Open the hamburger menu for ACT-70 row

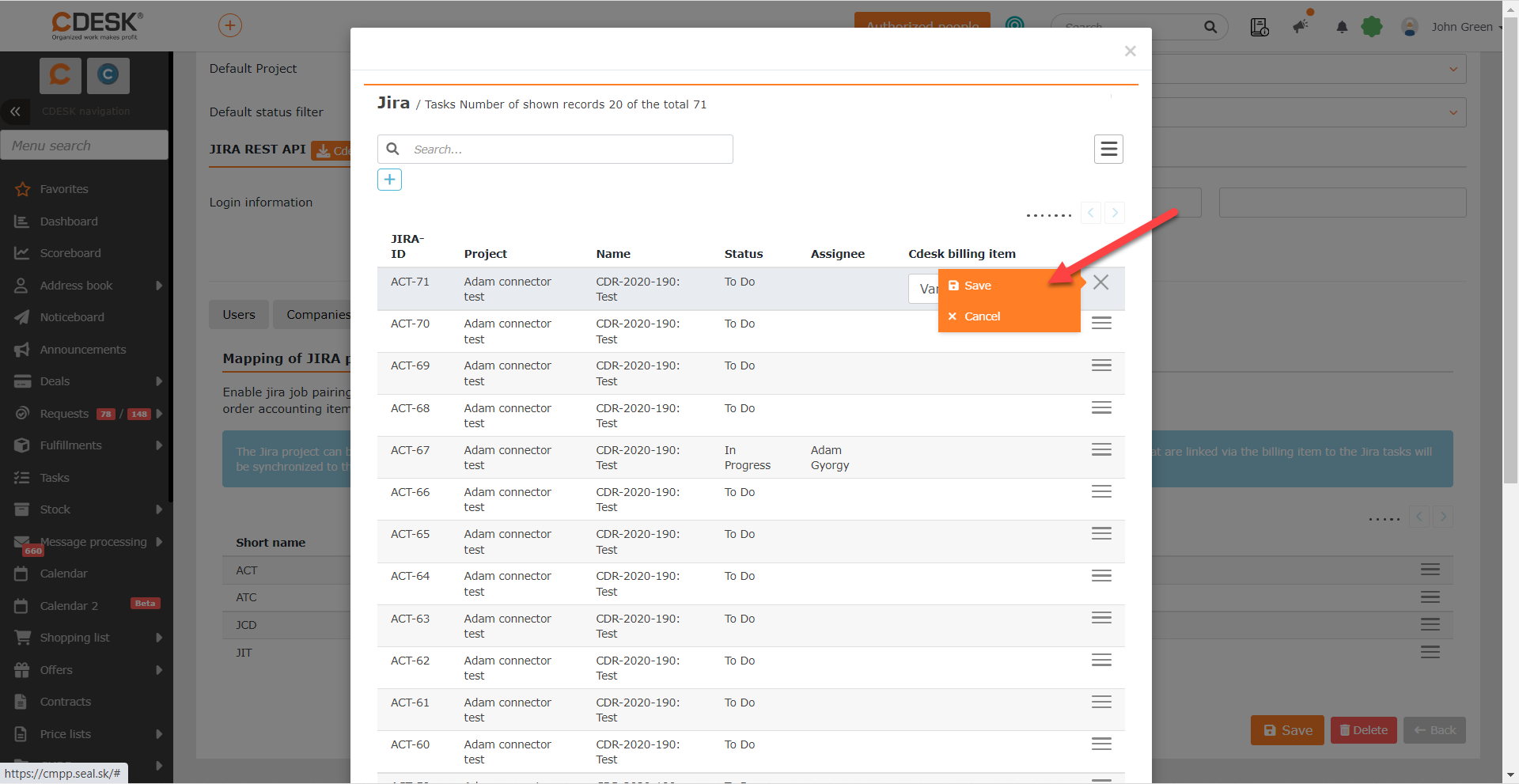1101,323
